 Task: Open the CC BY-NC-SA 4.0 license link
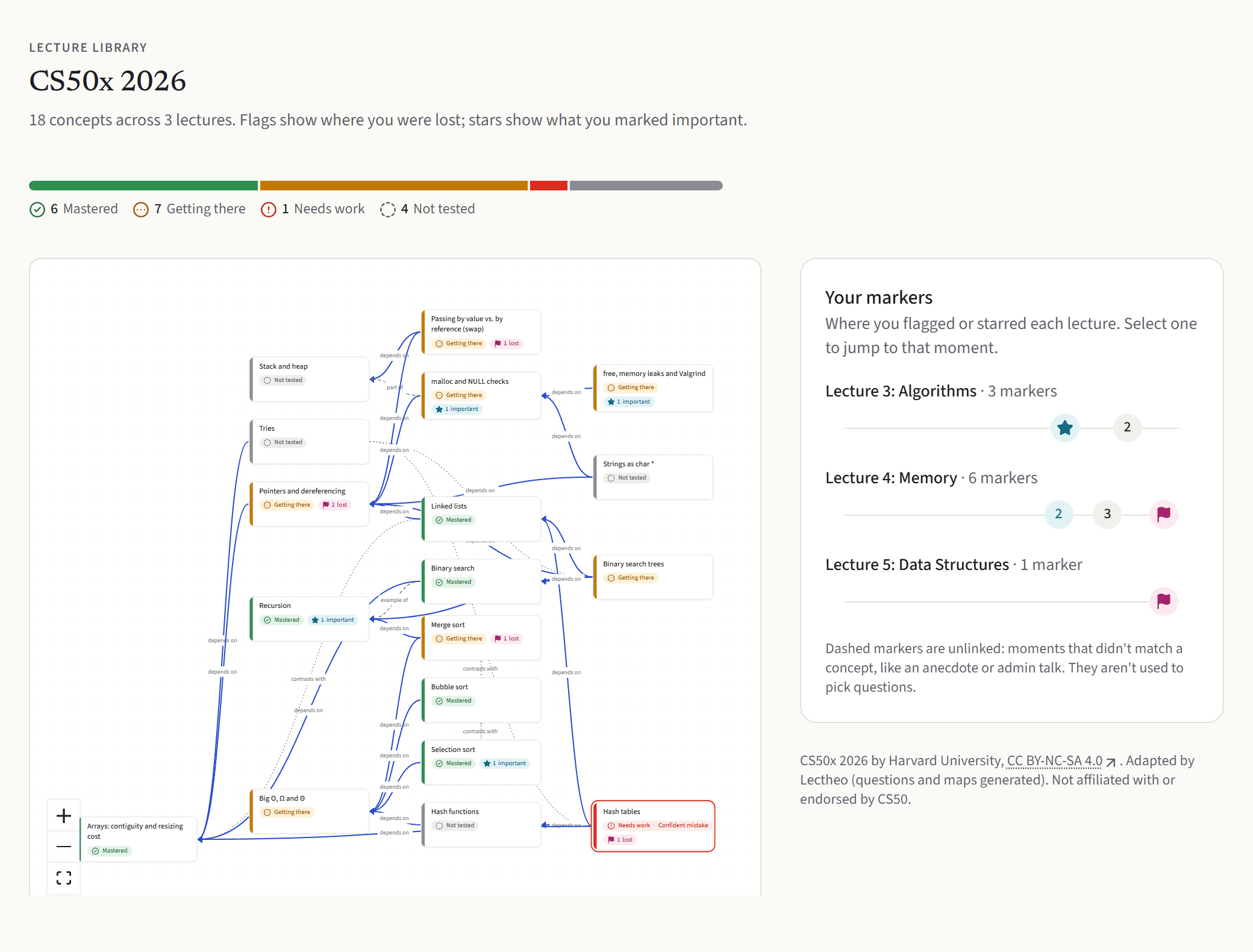pyautogui.click(x=1061, y=761)
